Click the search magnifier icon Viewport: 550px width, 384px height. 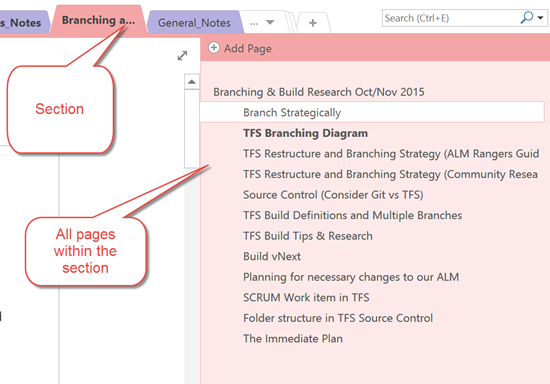tap(526, 17)
